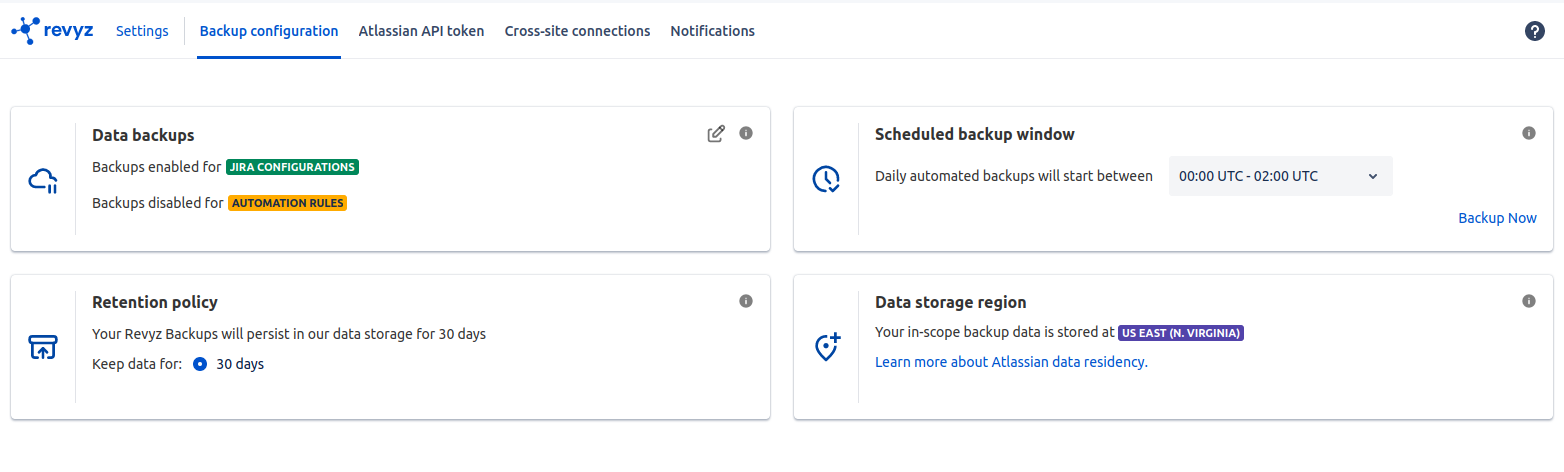Click the JIRA CONFIGURATIONS green badge
This screenshot has width=1564, height=472.
click(x=292, y=167)
